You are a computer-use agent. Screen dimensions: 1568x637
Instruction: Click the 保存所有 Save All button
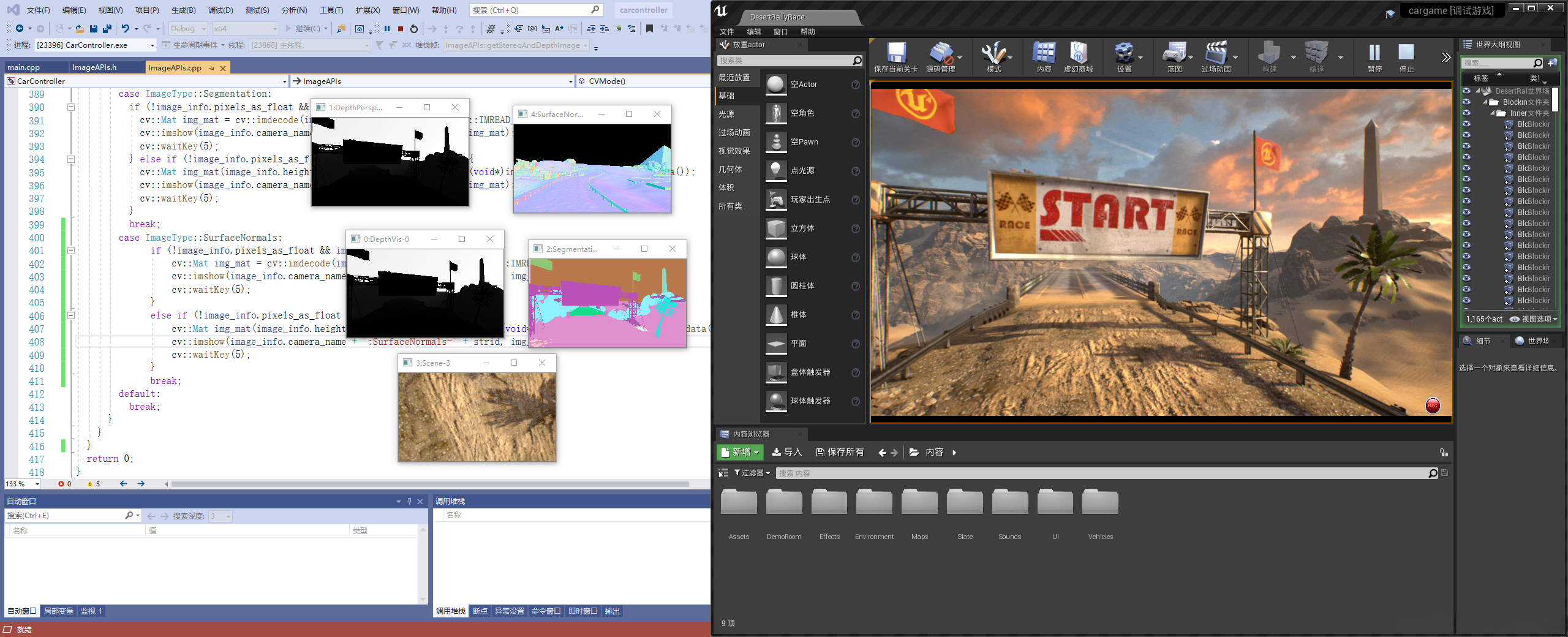tap(840, 452)
